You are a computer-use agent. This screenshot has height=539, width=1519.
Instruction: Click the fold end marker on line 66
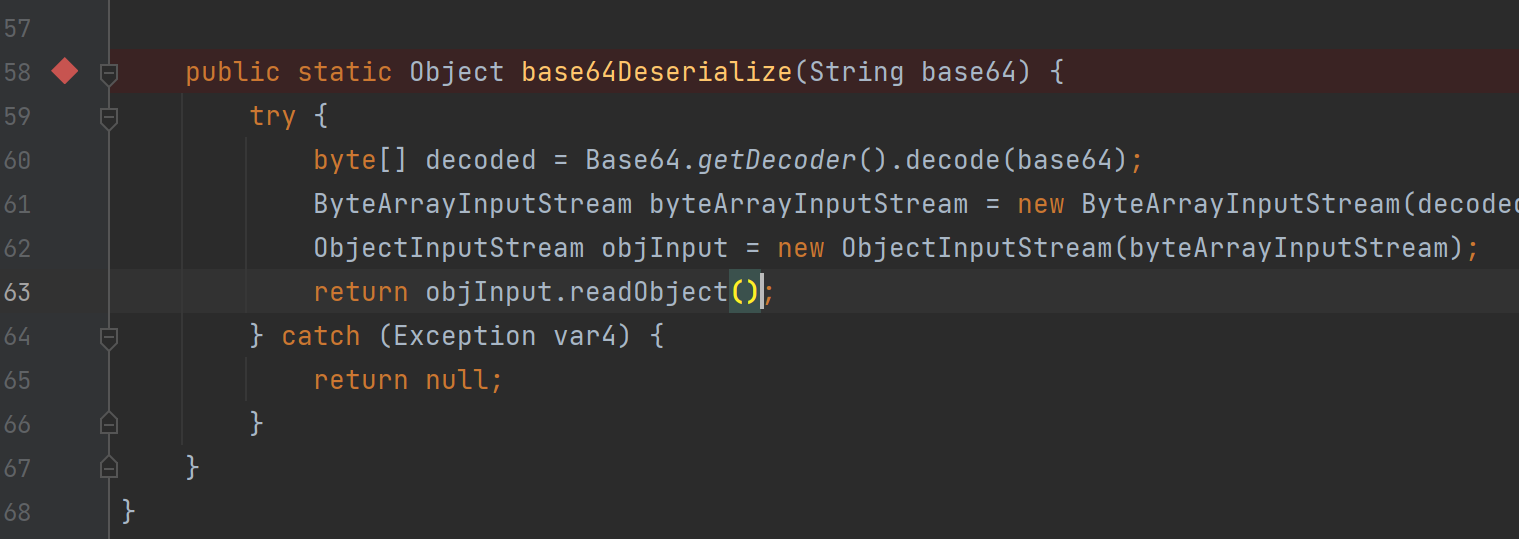click(x=109, y=424)
